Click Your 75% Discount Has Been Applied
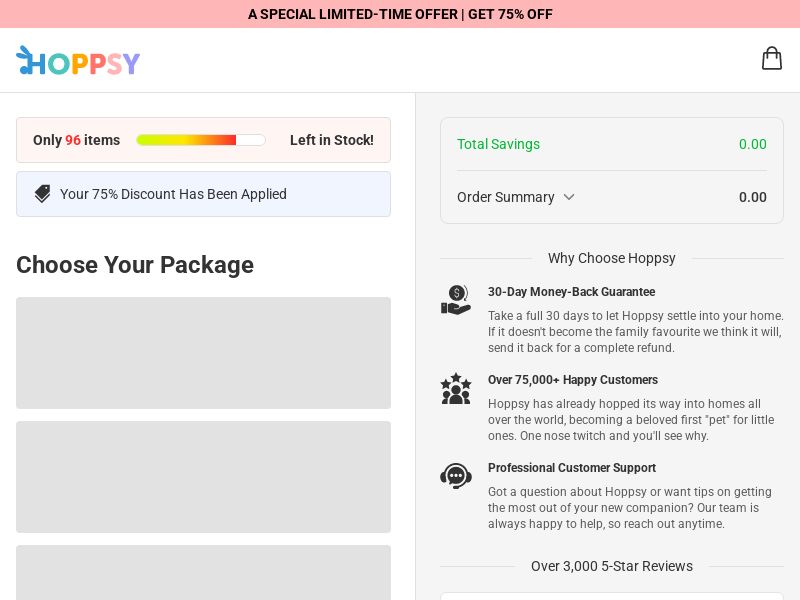Viewport: 800px width, 600px height. click(x=173, y=194)
